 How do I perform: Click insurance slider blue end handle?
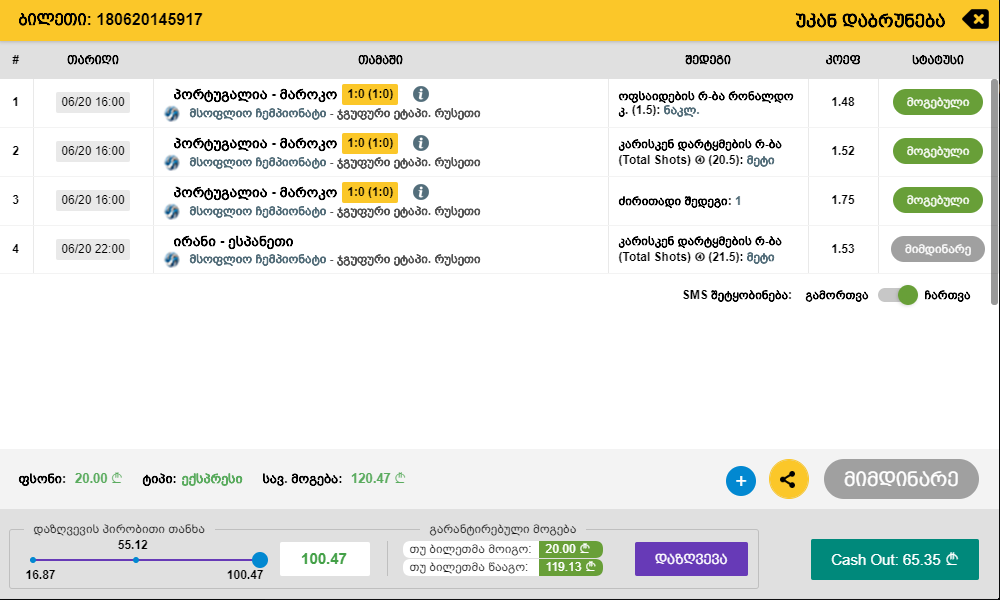click(260, 560)
